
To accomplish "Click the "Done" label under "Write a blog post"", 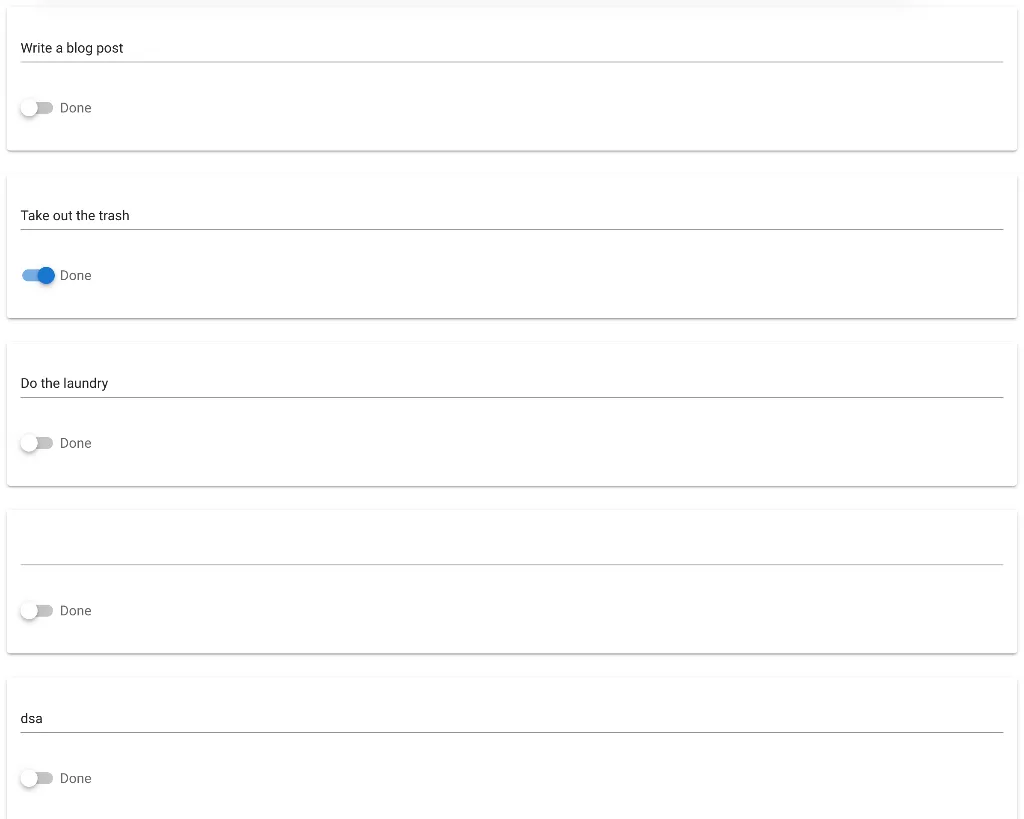I will (x=76, y=108).
